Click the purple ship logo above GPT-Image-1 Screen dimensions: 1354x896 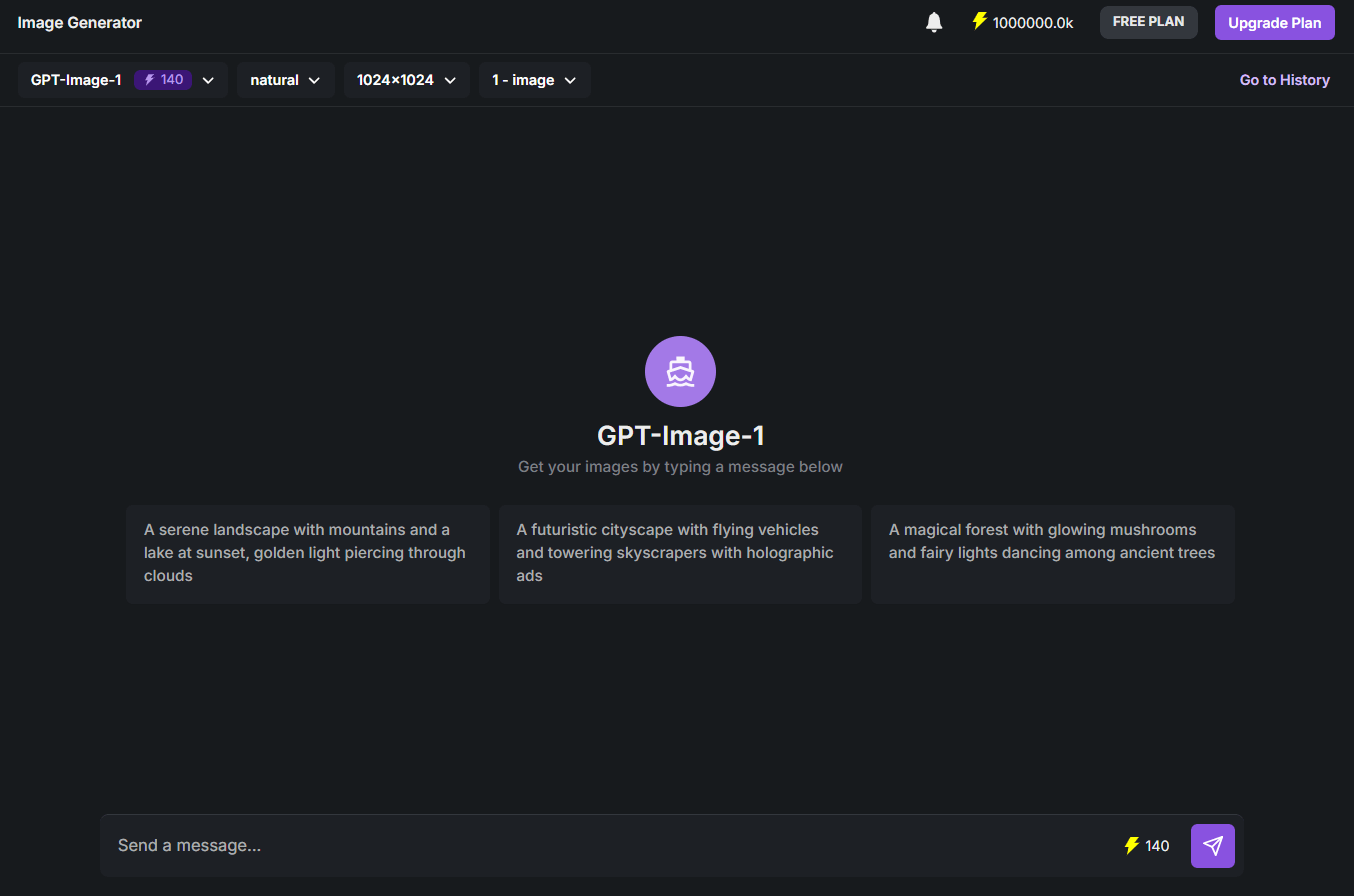coord(680,371)
